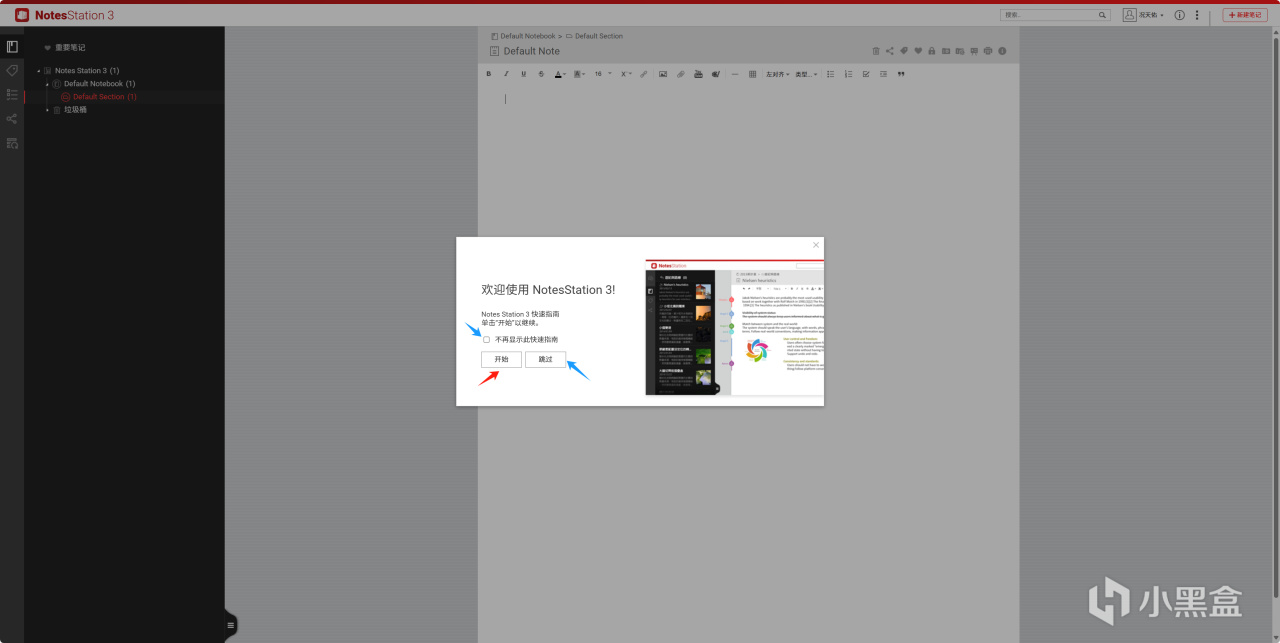Image resolution: width=1280 pixels, height=643 pixels.
Task: Lock the note with the padlock icon
Action: coord(931,51)
